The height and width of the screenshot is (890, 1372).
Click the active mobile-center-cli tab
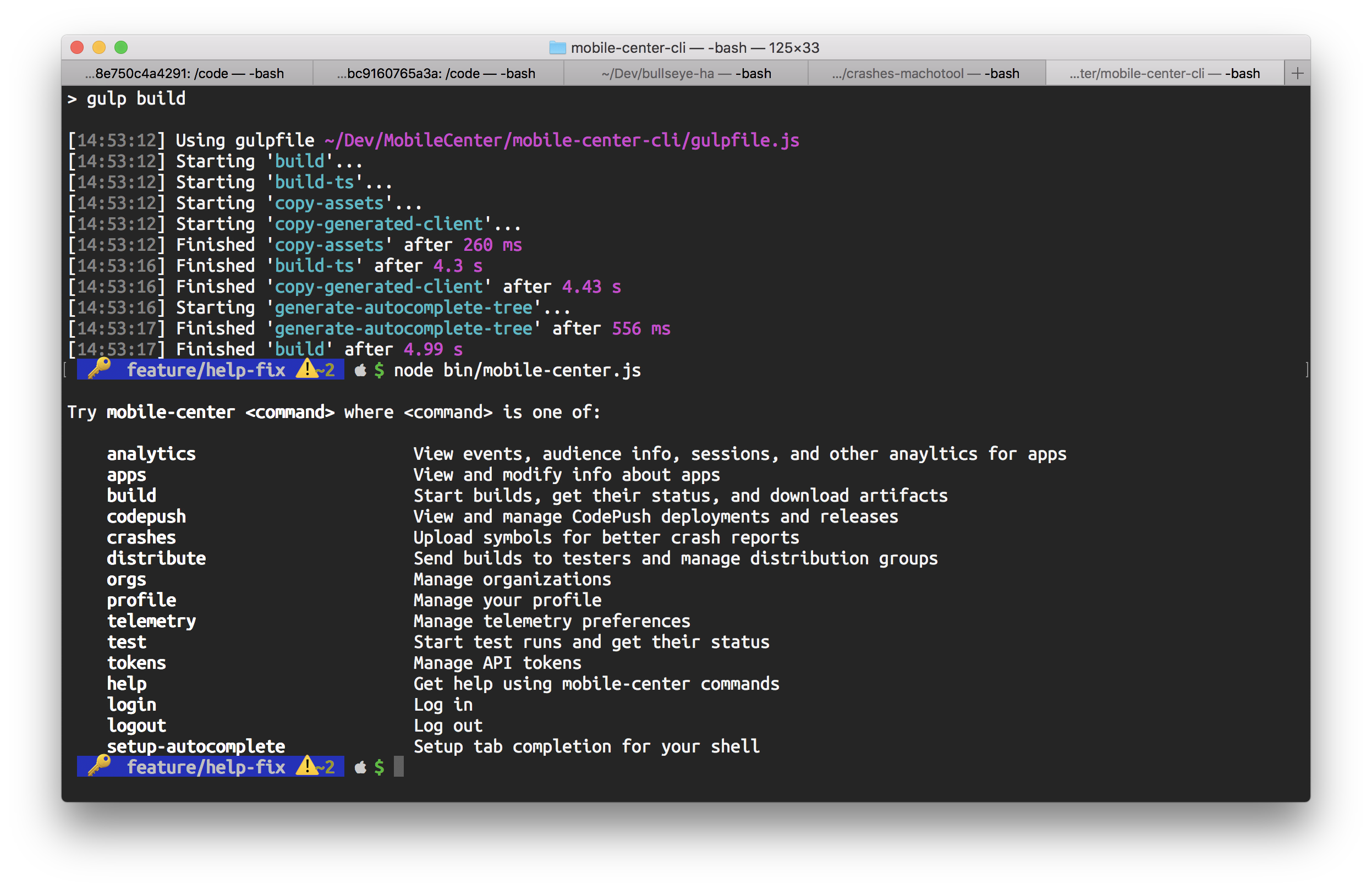pyautogui.click(x=1165, y=73)
